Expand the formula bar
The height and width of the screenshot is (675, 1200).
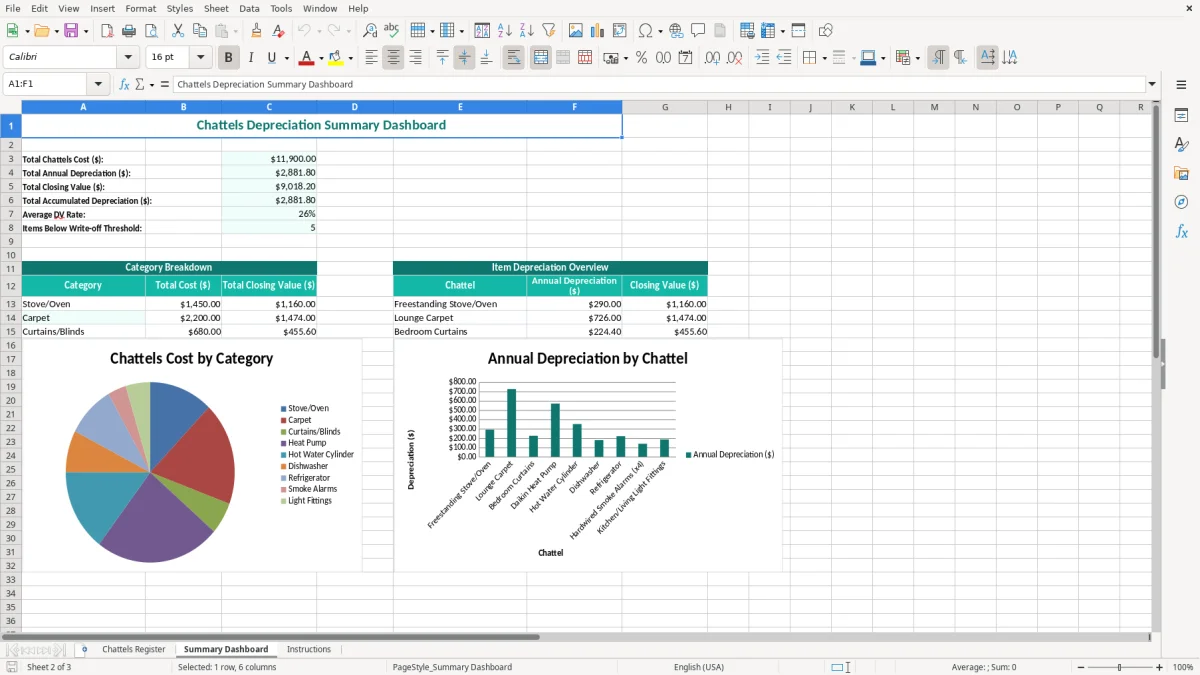click(1152, 85)
